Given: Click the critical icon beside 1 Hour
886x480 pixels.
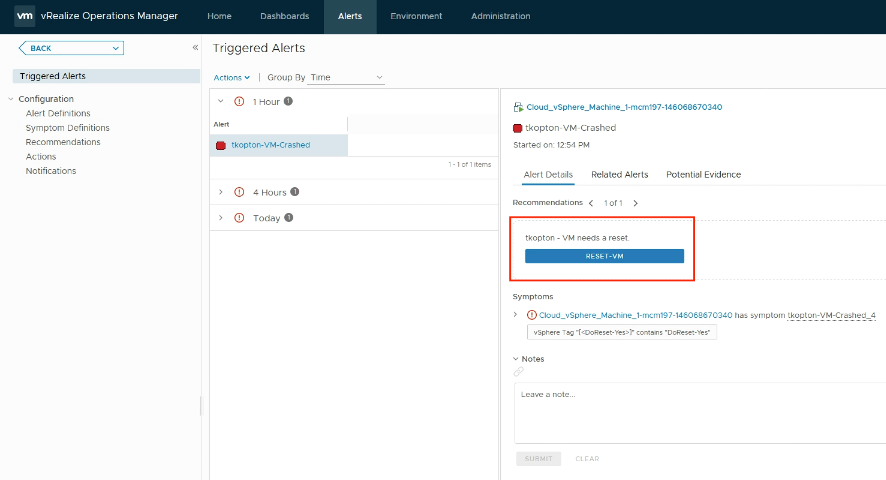Looking at the screenshot, I should [239, 102].
